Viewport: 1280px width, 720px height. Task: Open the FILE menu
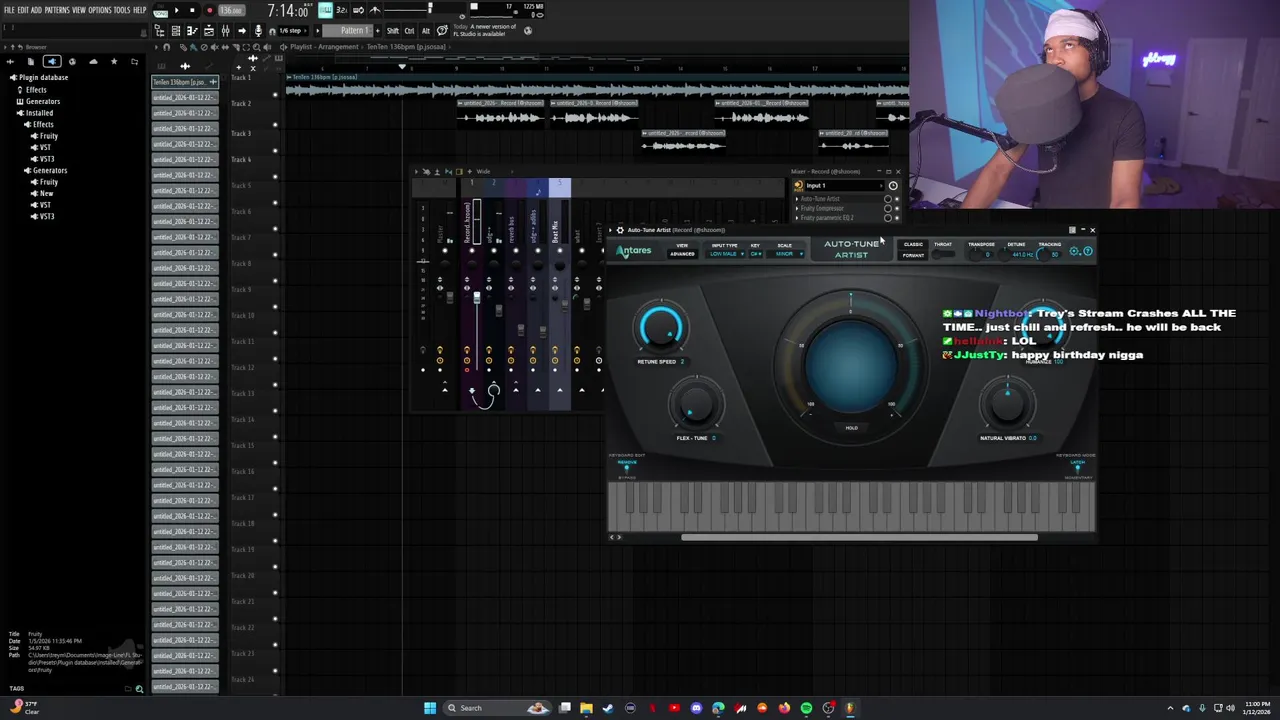(9, 10)
